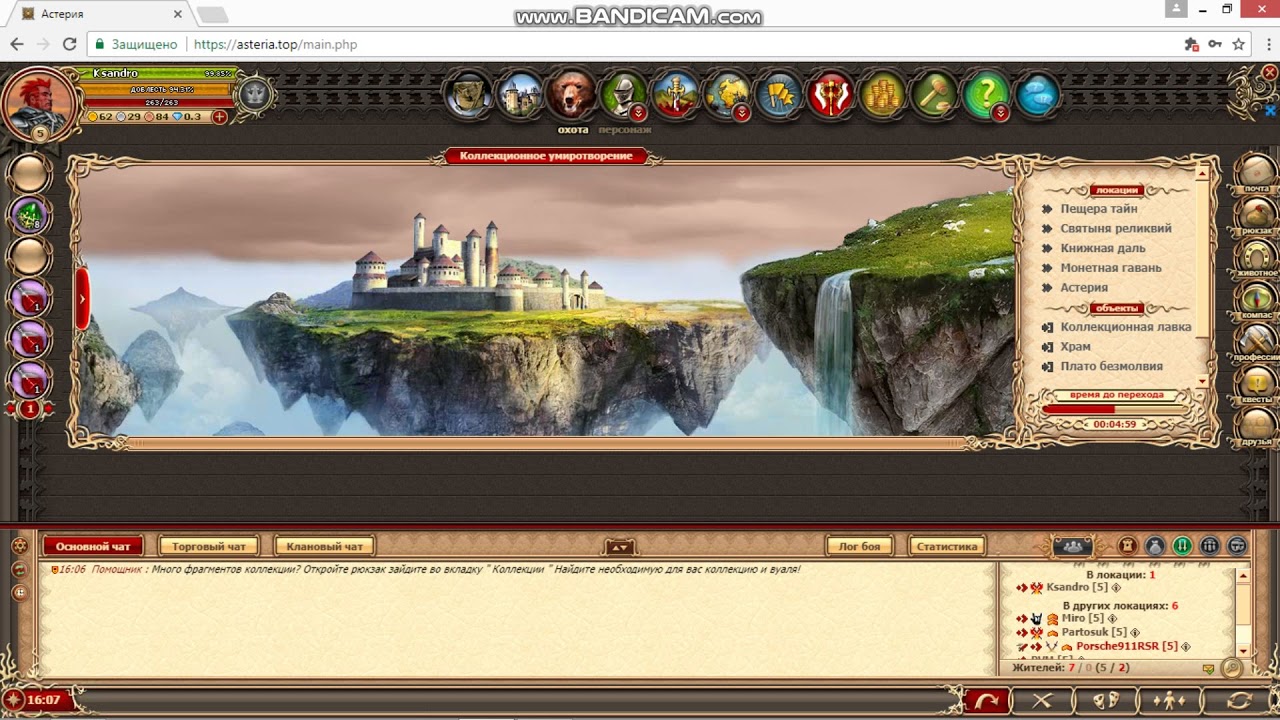
Task: Toggle the green swords filter icon
Action: [x=1182, y=546]
